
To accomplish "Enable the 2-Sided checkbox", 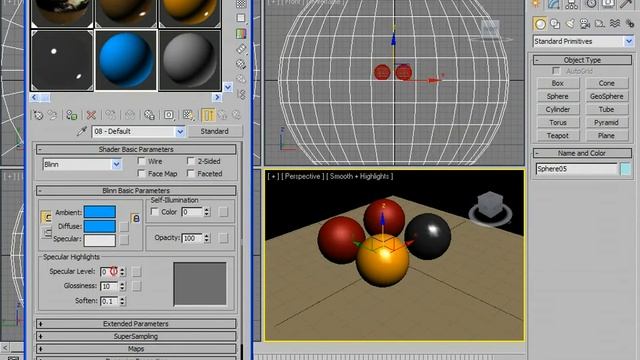I will click(191, 161).
